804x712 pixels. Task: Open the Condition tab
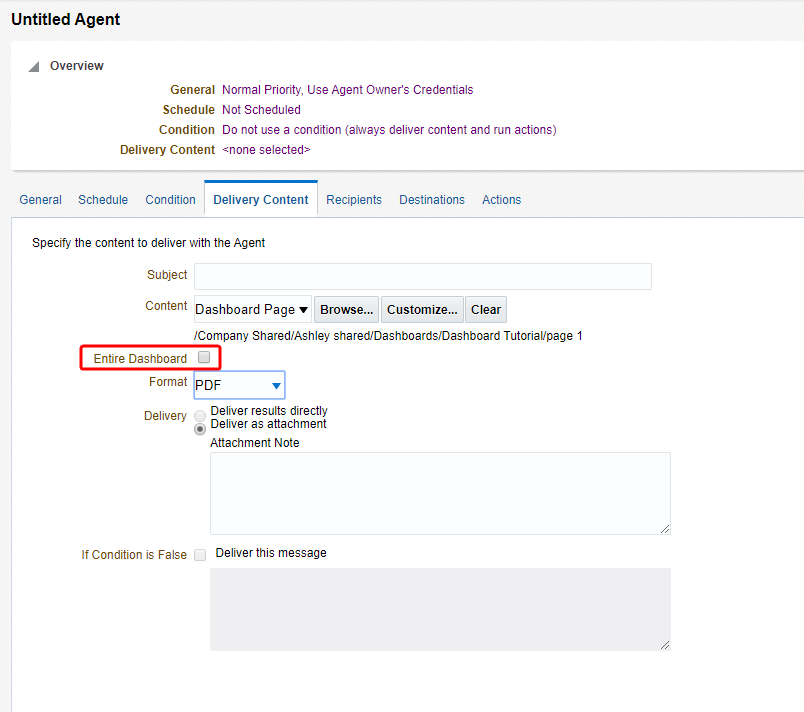(170, 200)
